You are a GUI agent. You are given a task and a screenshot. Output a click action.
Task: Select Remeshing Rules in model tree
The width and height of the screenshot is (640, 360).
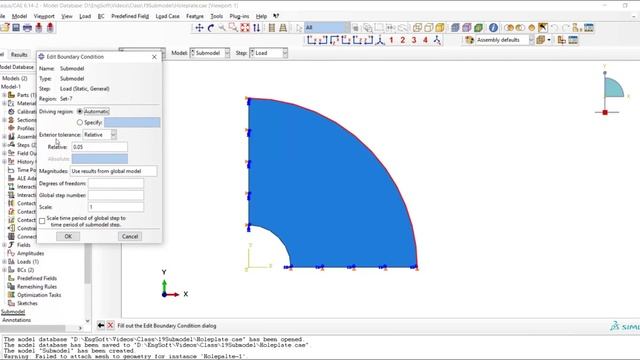pos(37,287)
